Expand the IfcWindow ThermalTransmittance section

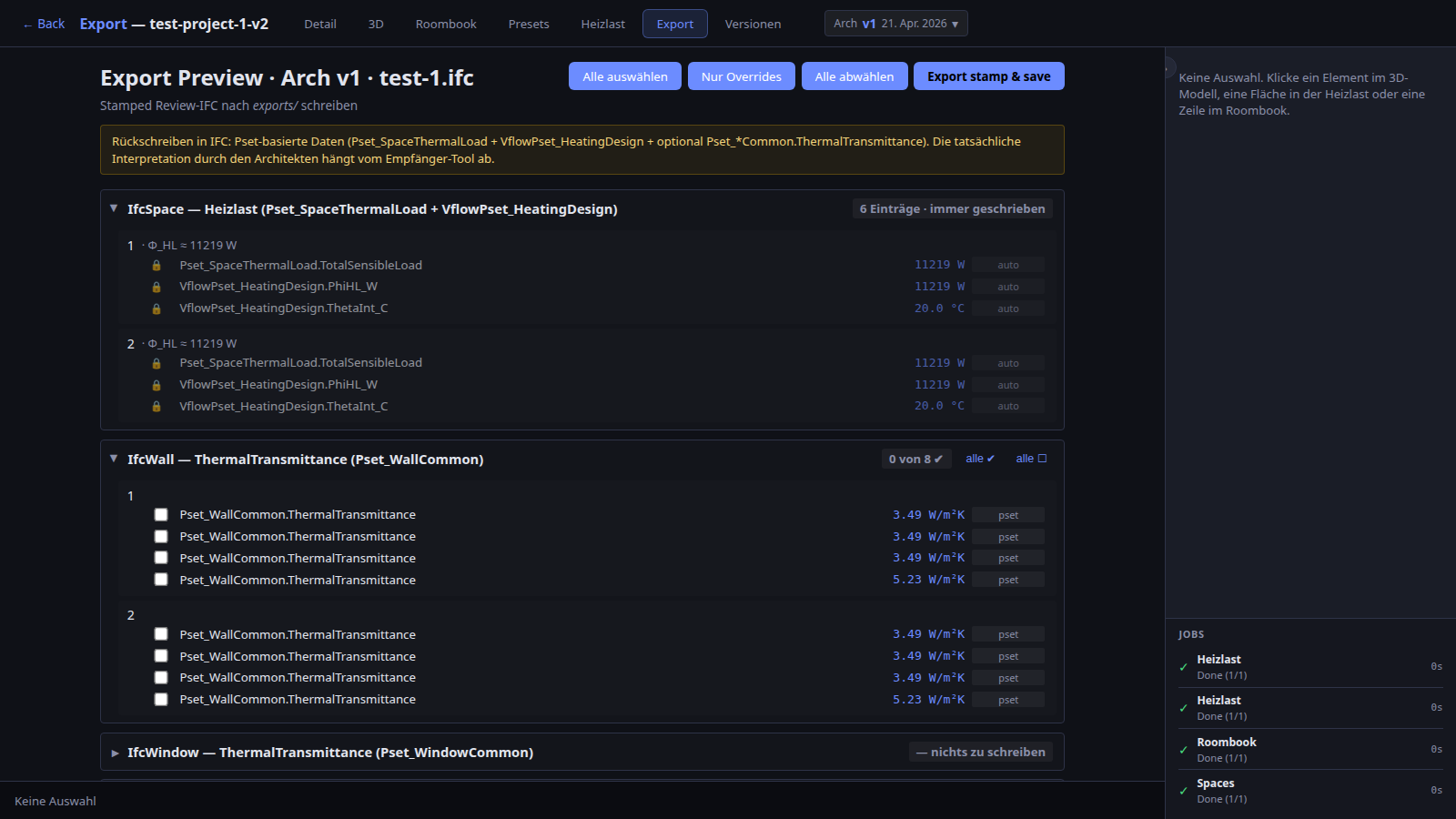coord(115,753)
